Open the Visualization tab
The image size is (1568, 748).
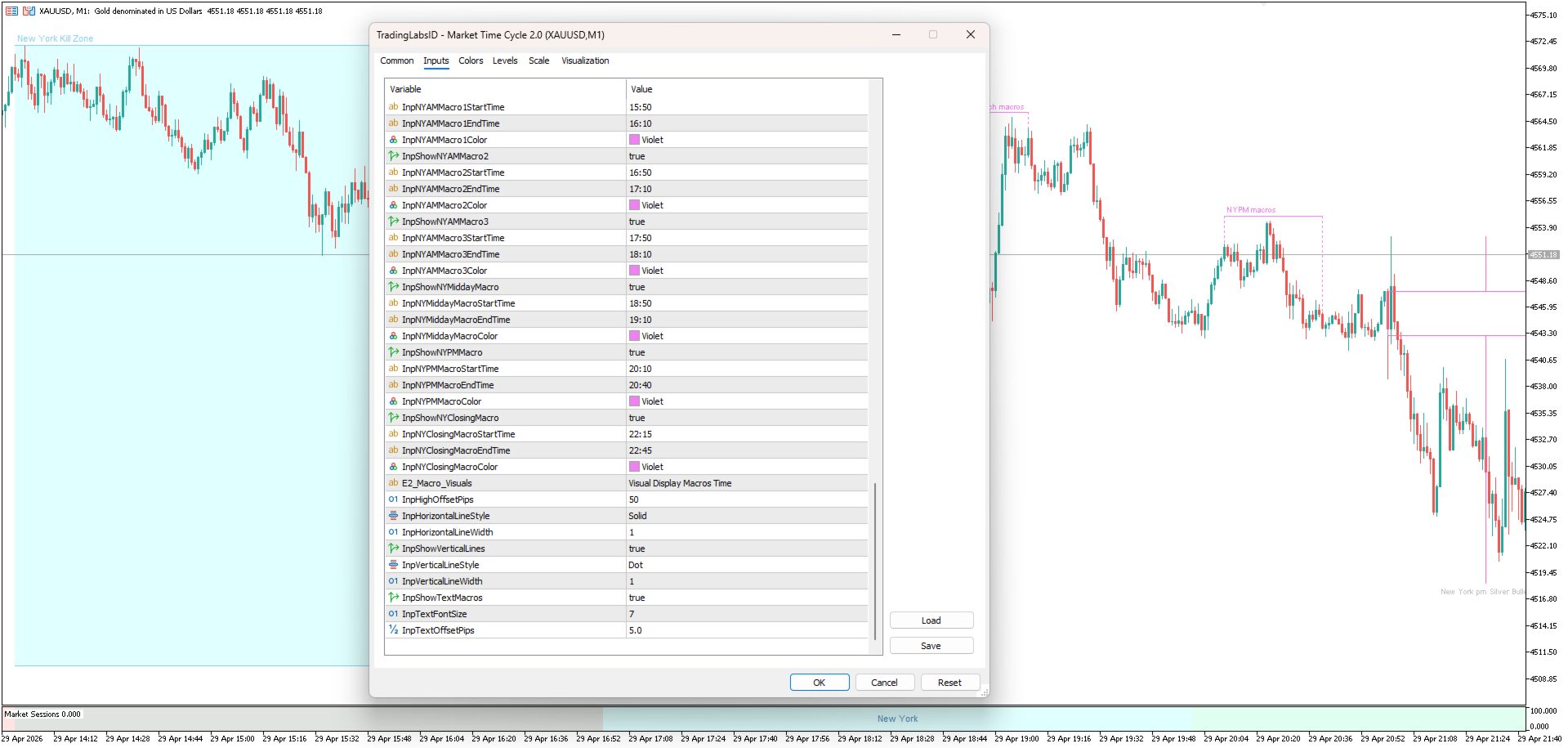[585, 60]
